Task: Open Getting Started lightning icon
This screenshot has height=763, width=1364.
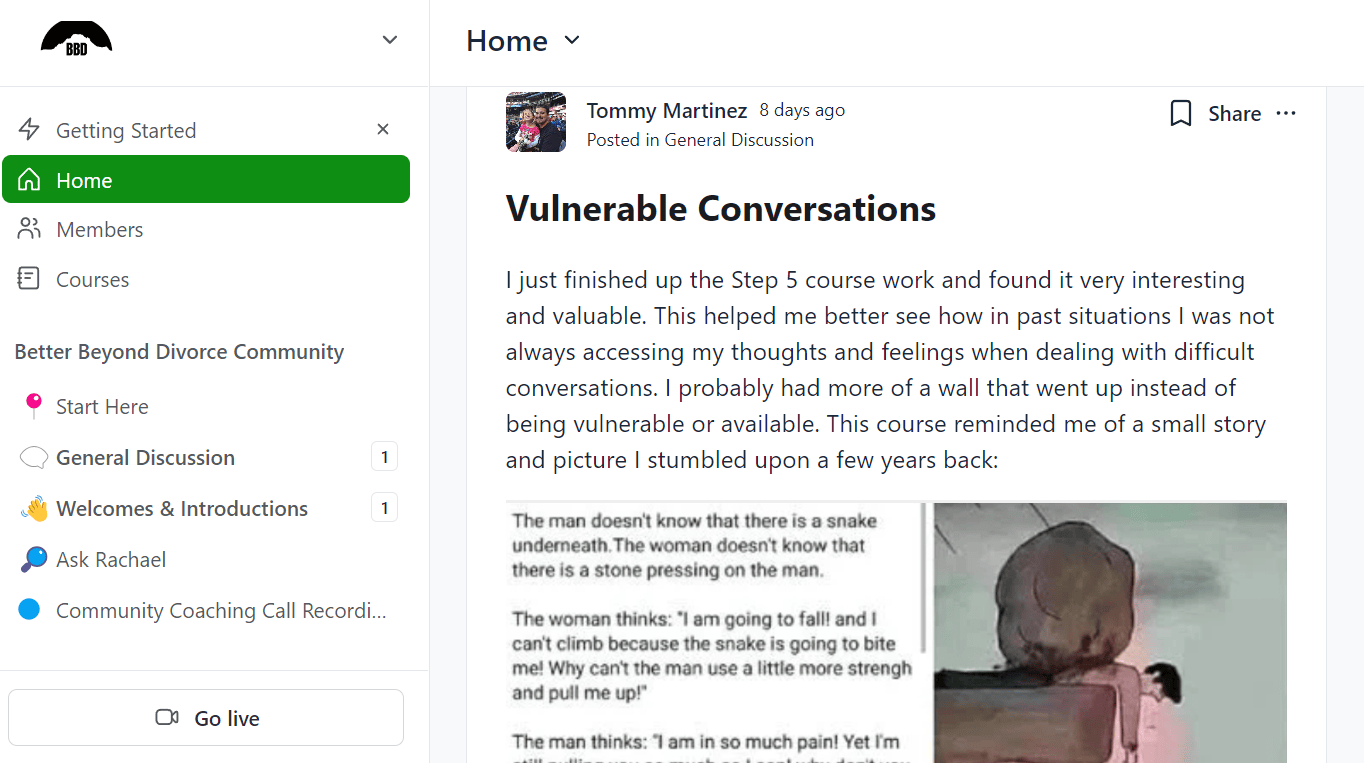Action: 30,130
